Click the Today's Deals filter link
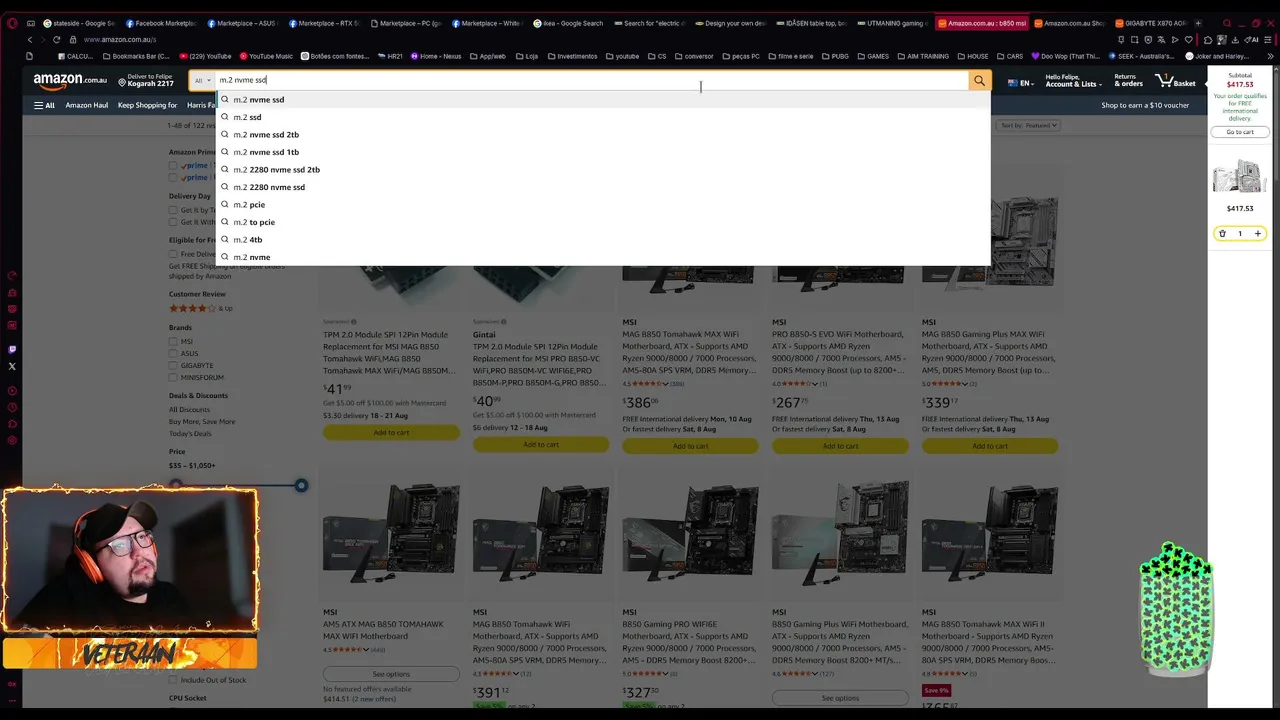The height and width of the screenshot is (720, 1280). [x=190, y=434]
